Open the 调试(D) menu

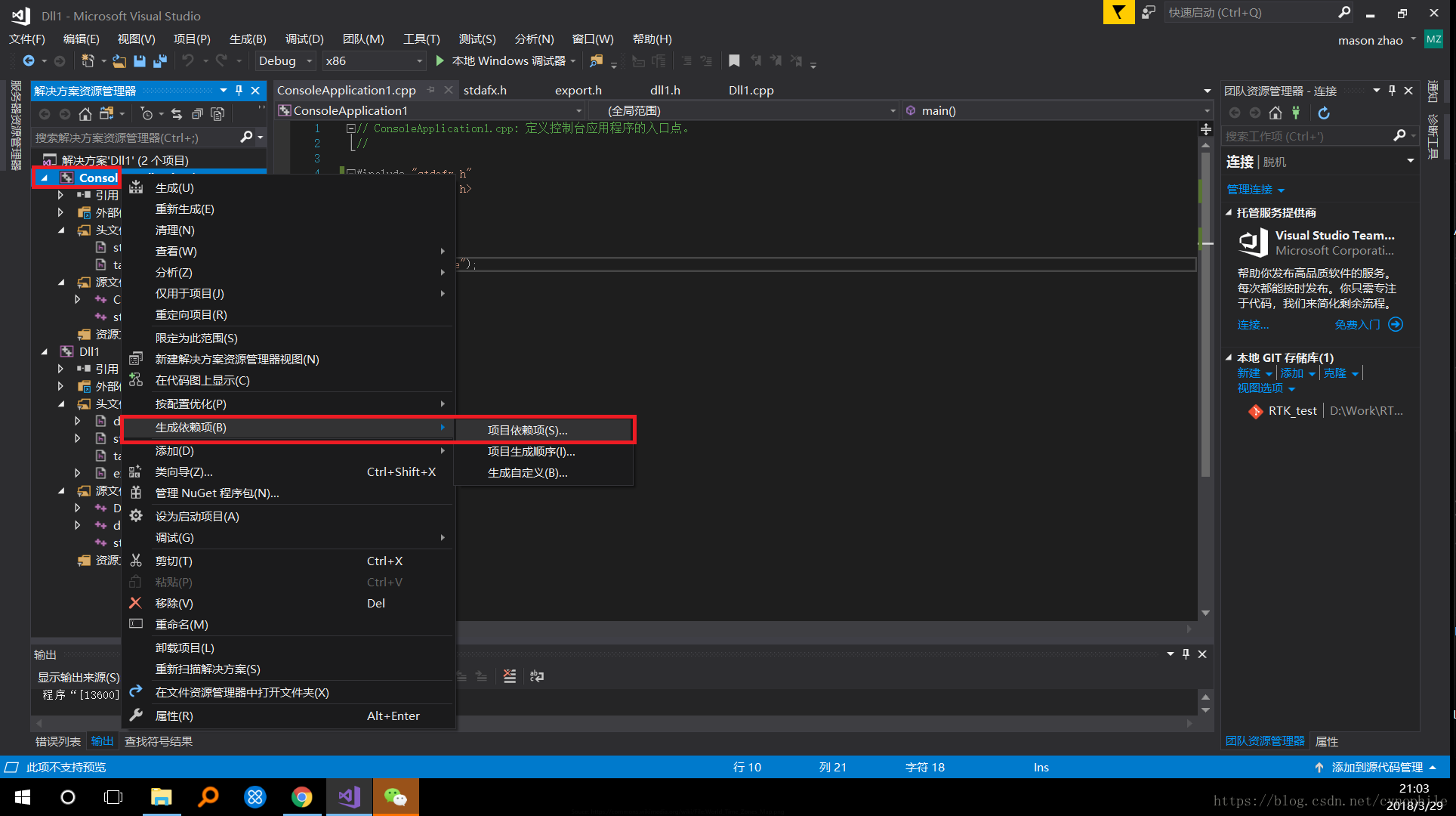click(x=304, y=39)
